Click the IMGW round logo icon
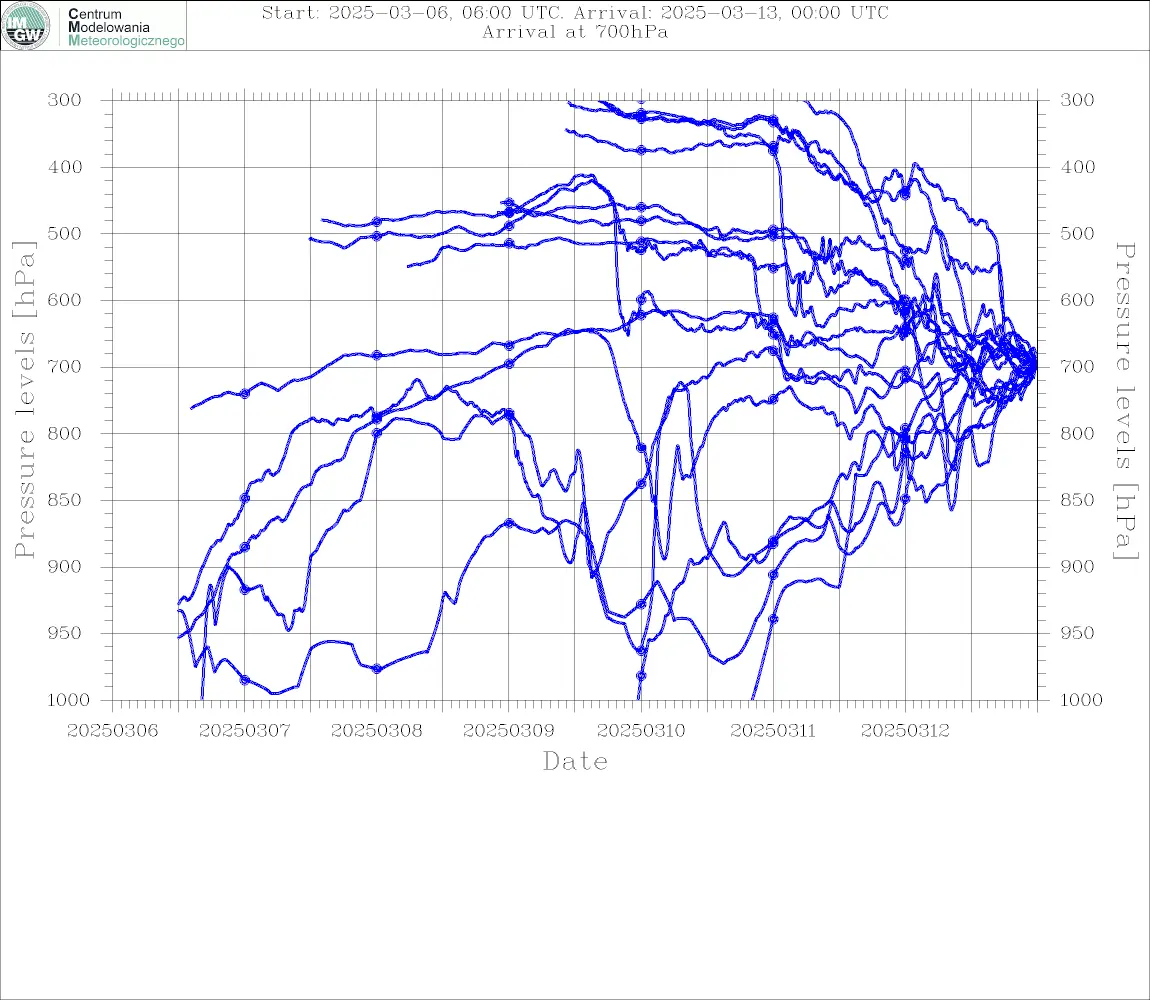 point(26,26)
